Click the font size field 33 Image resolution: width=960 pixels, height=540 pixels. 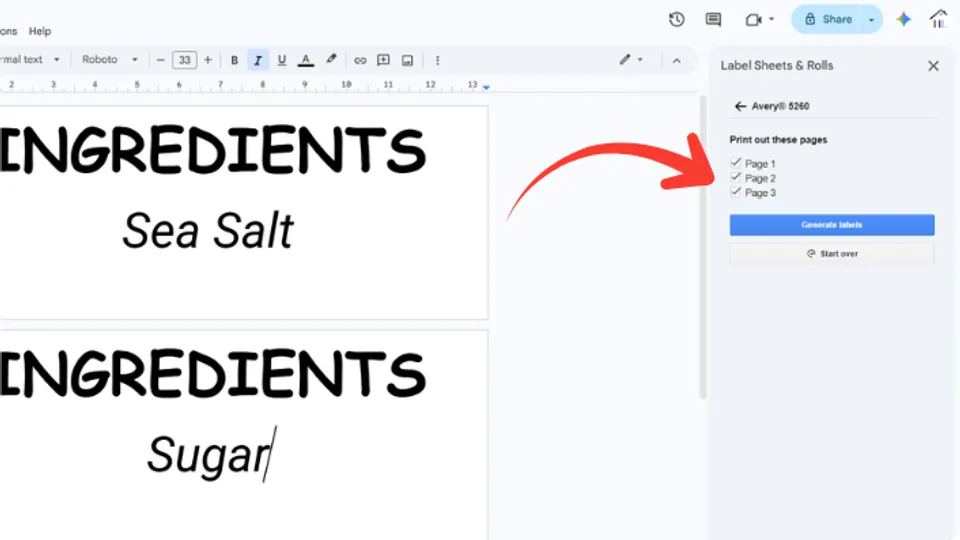tap(184, 60)
